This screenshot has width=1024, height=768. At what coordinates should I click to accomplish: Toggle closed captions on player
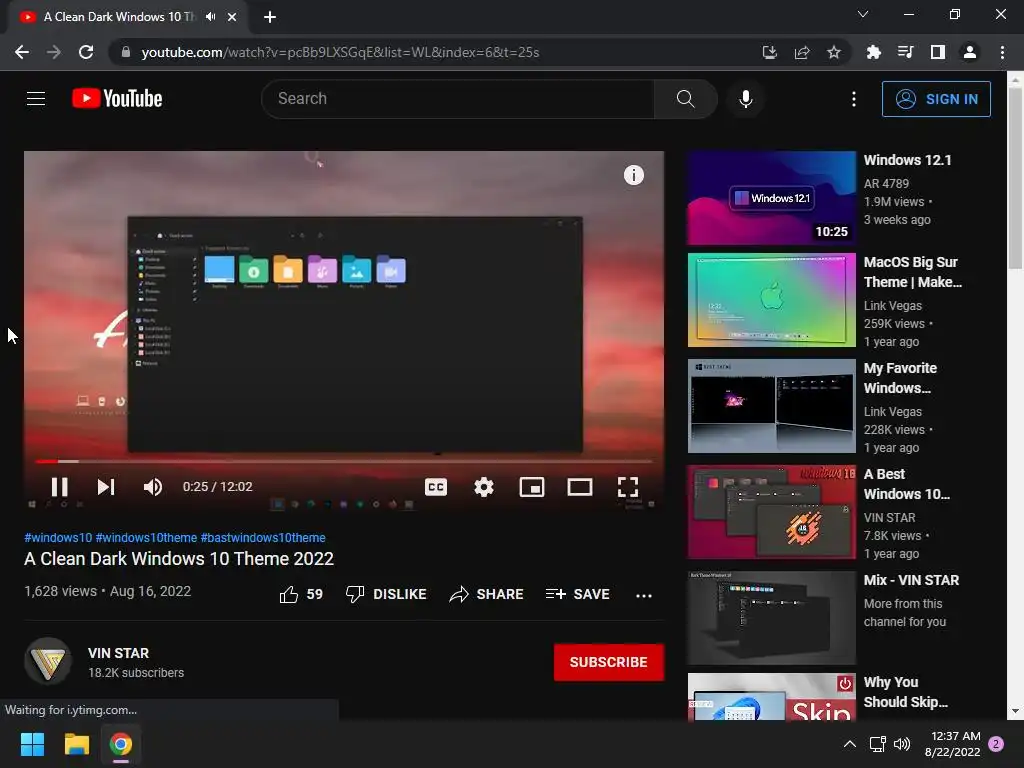point(436,487)
